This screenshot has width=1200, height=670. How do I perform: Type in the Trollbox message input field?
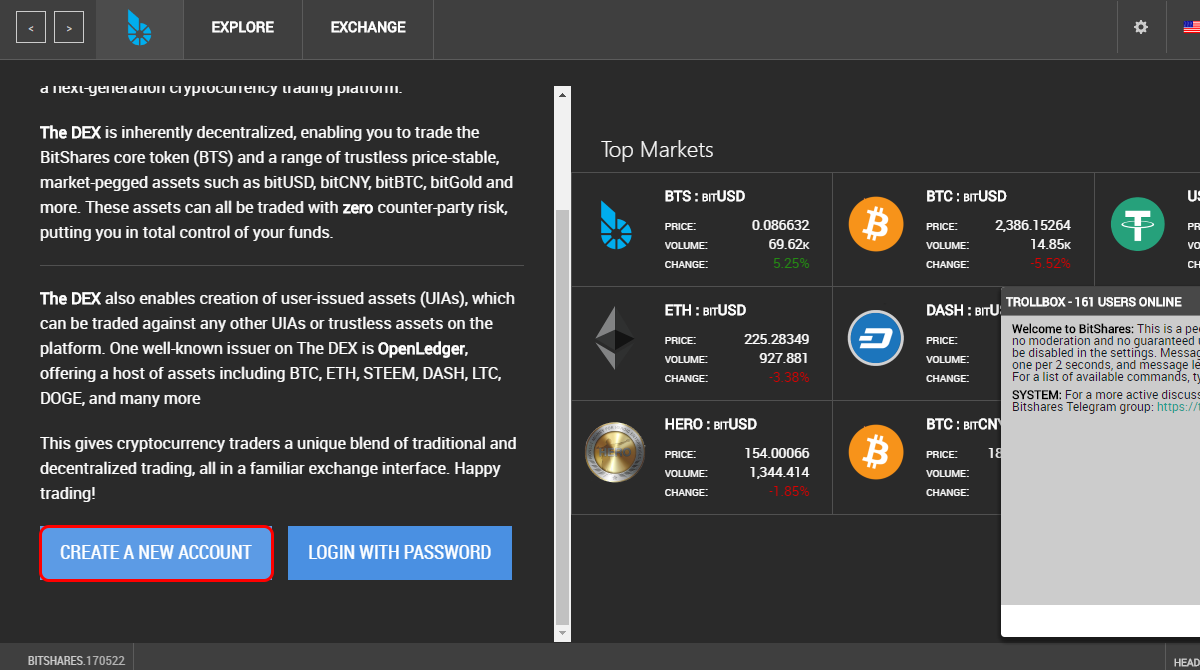click(x=1100, y=621)
